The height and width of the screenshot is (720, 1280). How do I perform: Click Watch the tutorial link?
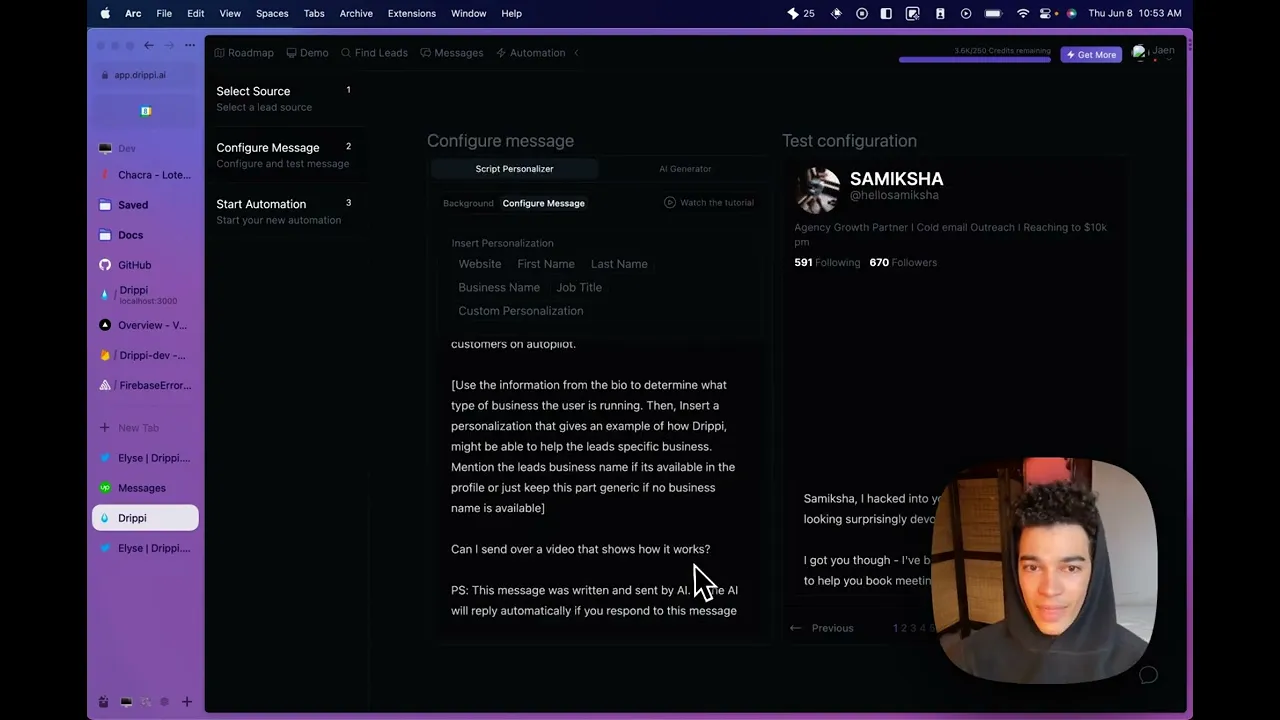tap(709, 203)
